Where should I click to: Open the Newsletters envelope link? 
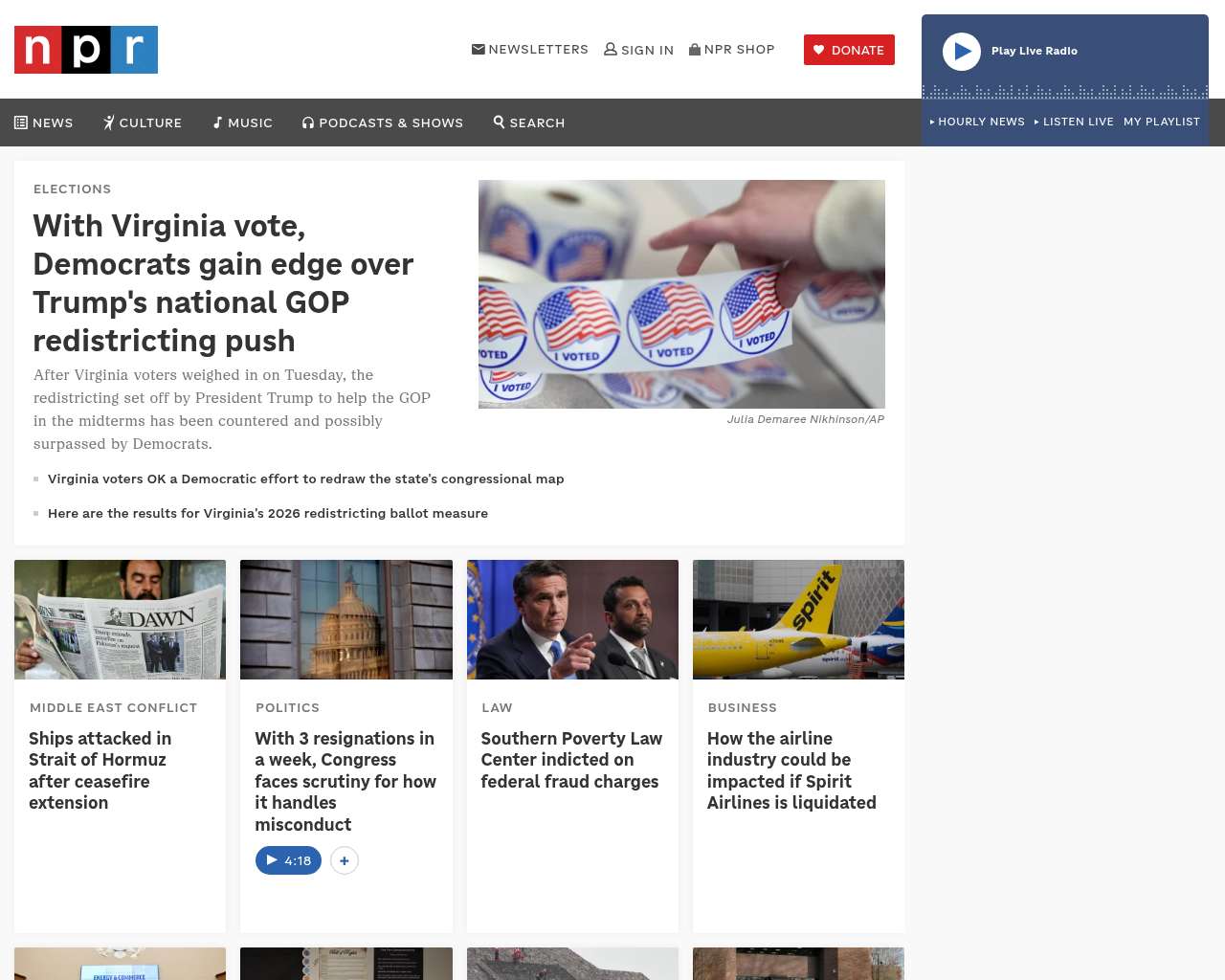pyautogui.click(x=530, y=49)
